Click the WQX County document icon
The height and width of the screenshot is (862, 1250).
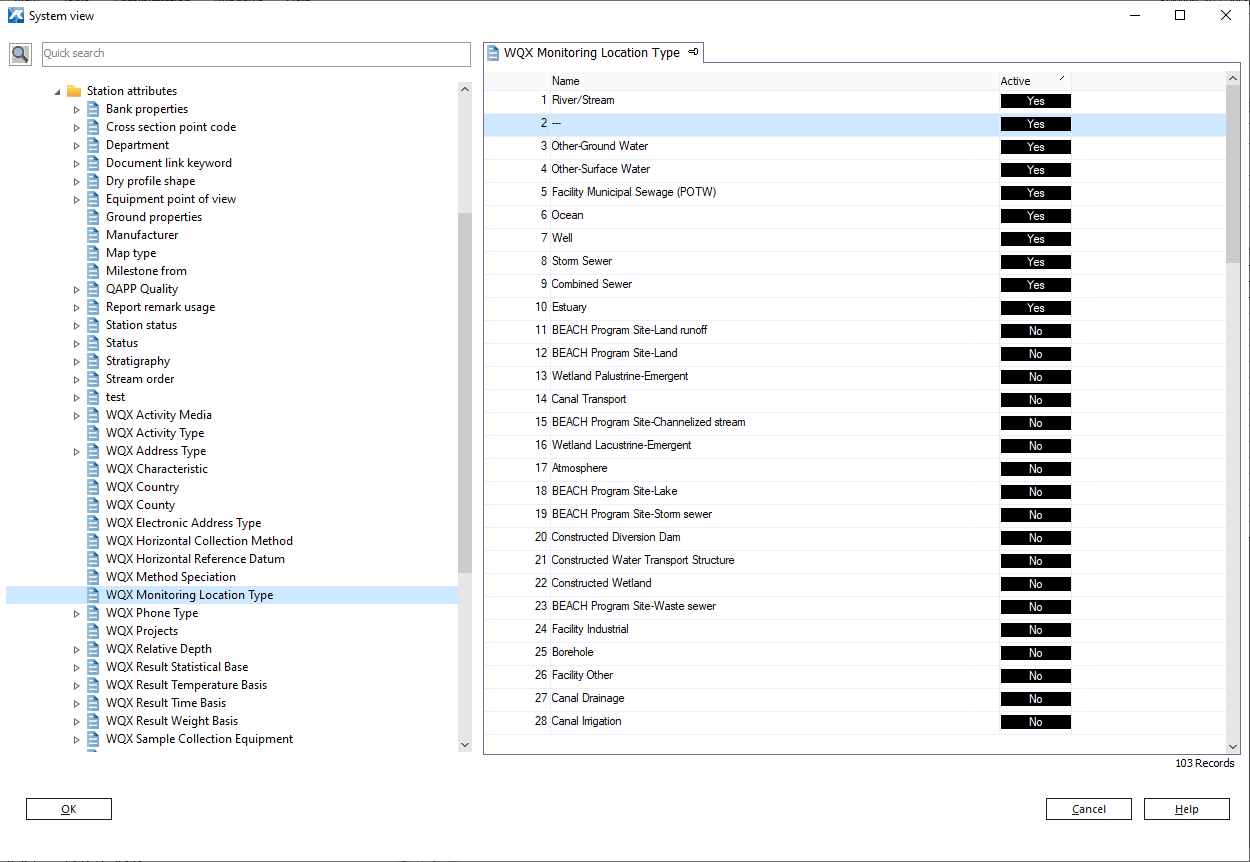pos(93,505)
